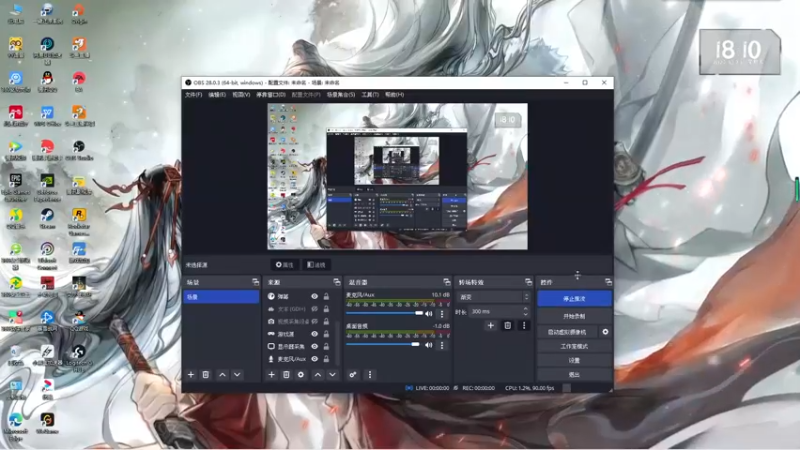This screenshot has width=800, height=450.
Task: Open the 帮助(H) menu
Action: pos(394,94)
